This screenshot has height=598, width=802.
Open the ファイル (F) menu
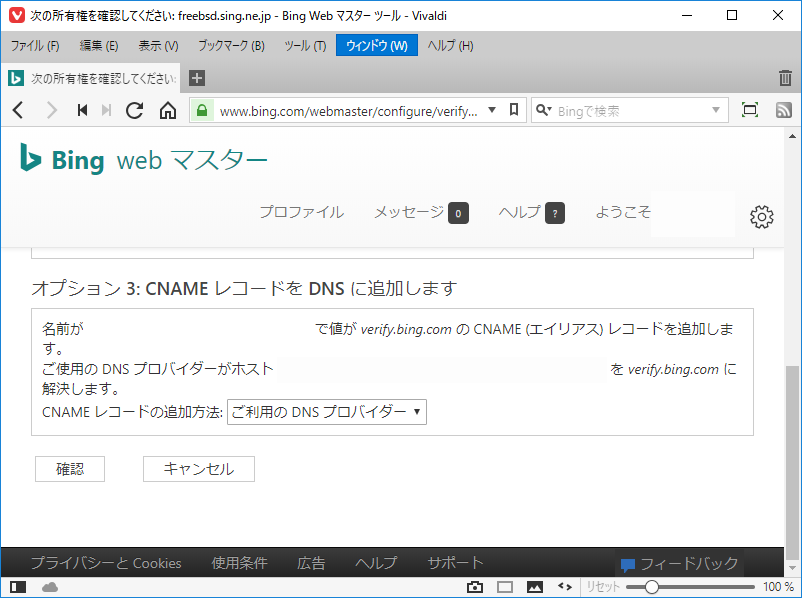[35, 46]
